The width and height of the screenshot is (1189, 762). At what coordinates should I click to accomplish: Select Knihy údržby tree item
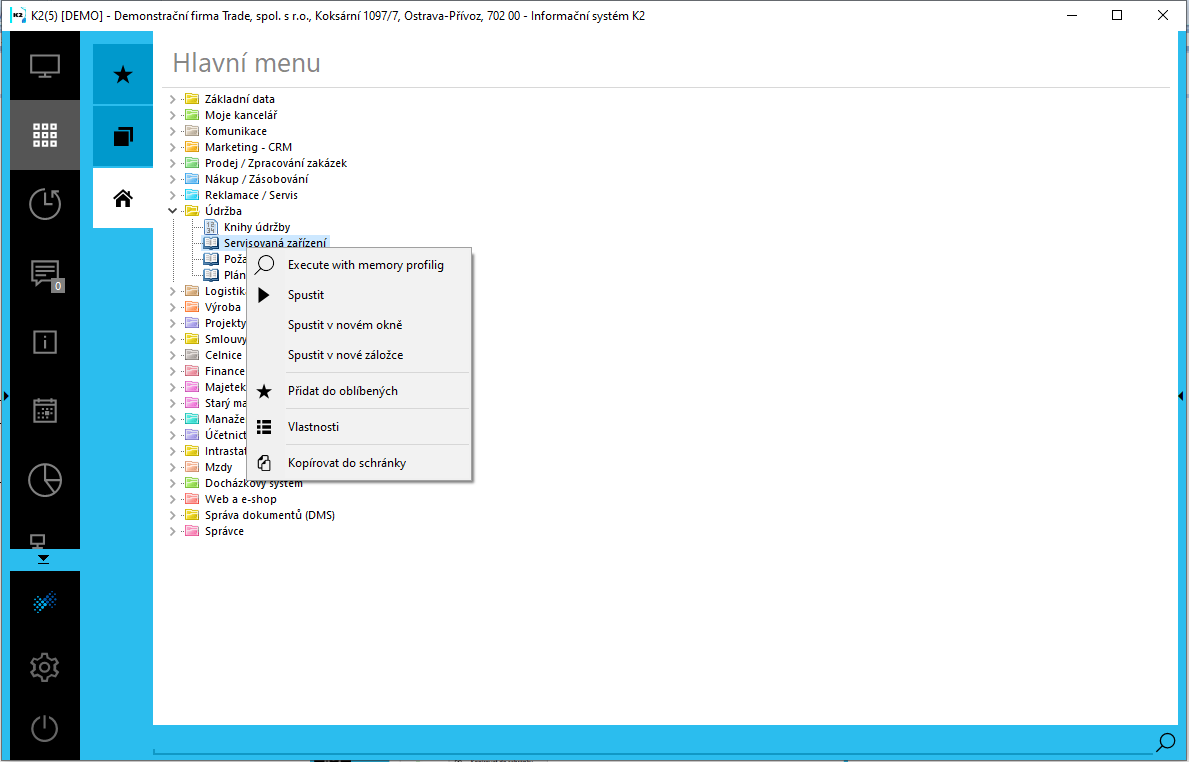(x=257, y=227)
